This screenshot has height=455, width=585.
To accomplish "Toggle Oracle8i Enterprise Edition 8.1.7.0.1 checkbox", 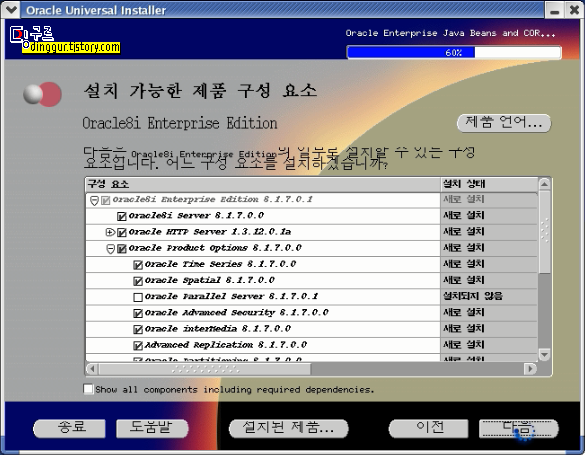I will click(x=106, y=201).
